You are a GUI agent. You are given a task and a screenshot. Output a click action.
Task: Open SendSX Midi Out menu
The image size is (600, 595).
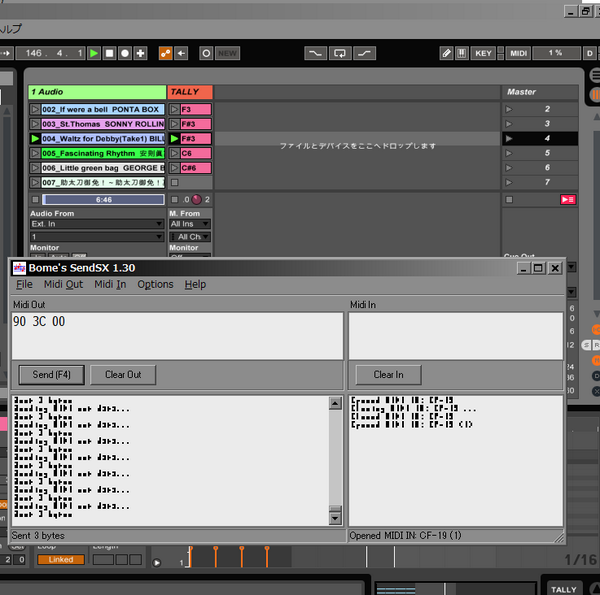[x=64, y=284]
